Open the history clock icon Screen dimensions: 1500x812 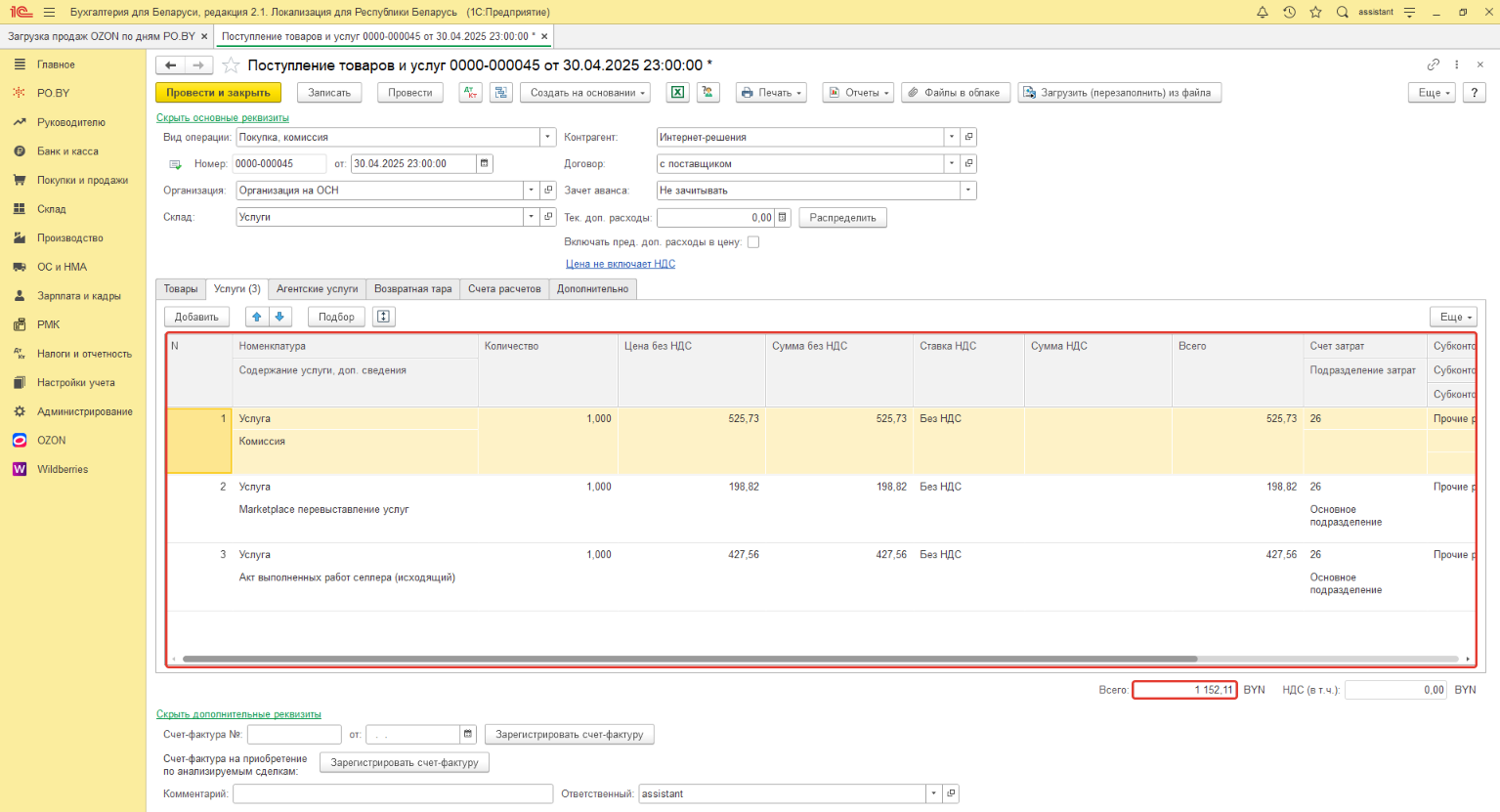[x=1289, y=12]
